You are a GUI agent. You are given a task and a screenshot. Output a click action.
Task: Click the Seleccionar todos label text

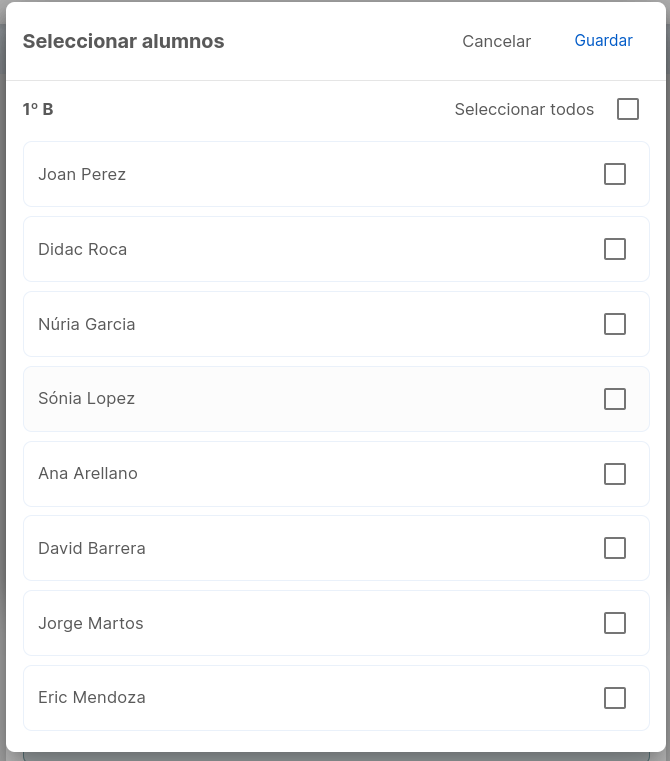click(x=524, y=109)
